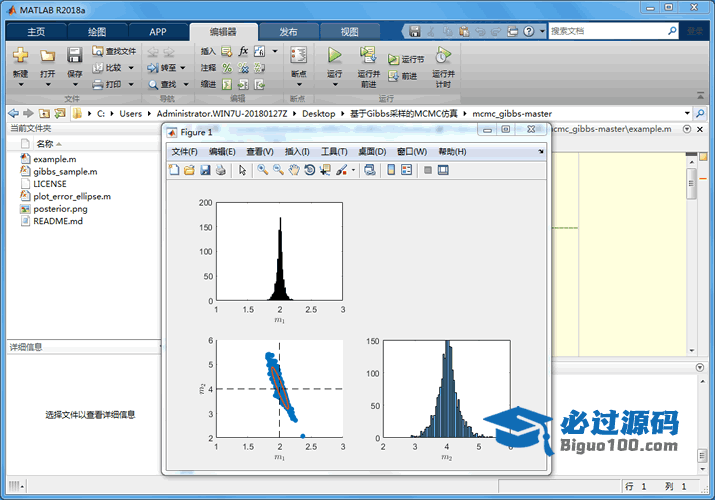This screenshot has width=715, height=500.
Task: Click the New (新建) file icon
Action: 20,55
